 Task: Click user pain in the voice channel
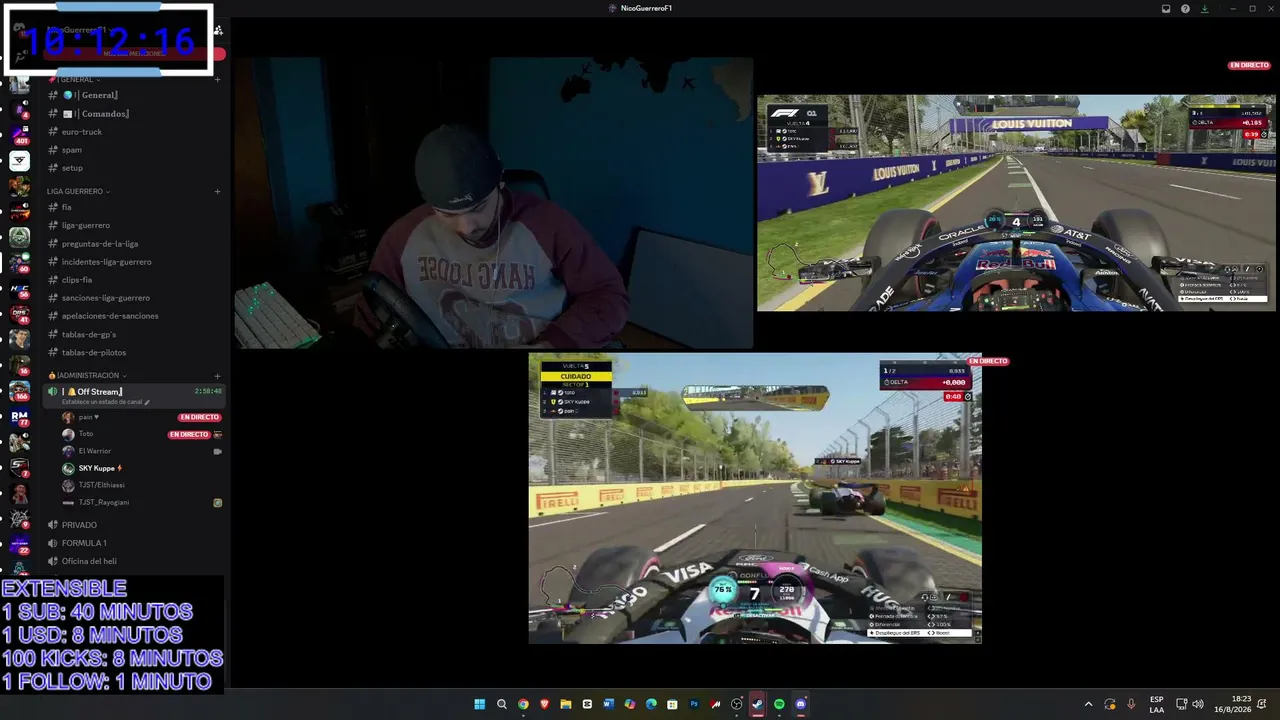[141, 417]
